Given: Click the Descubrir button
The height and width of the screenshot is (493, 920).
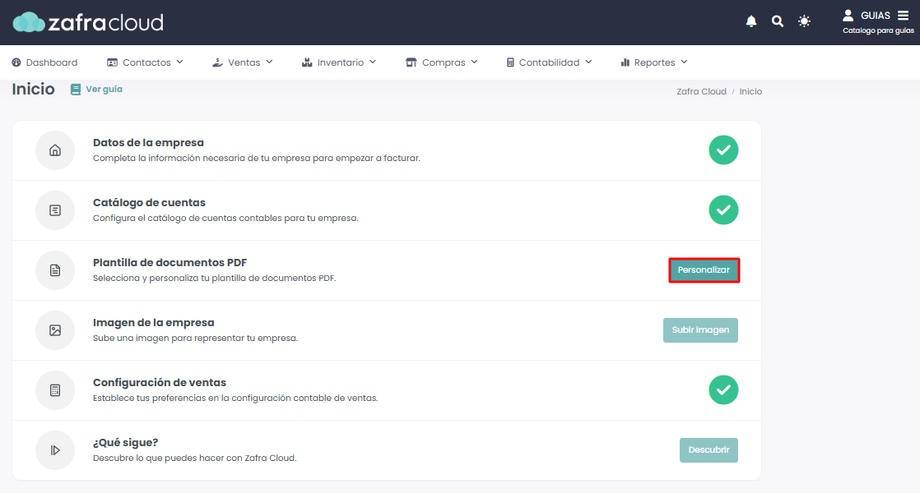Looking at the screenshot, I should click(709, 450).
